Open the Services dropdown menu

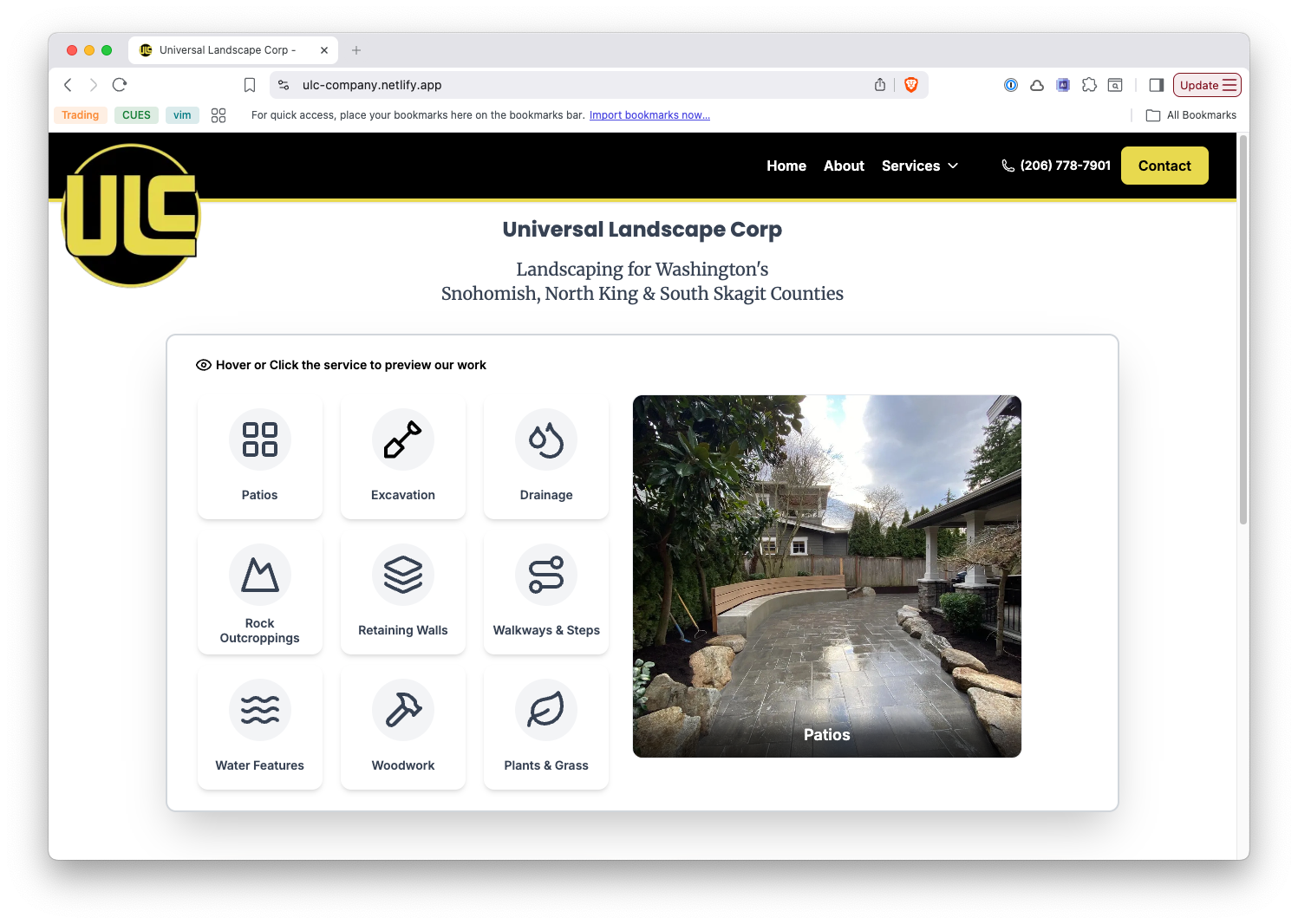click(919, 166)
